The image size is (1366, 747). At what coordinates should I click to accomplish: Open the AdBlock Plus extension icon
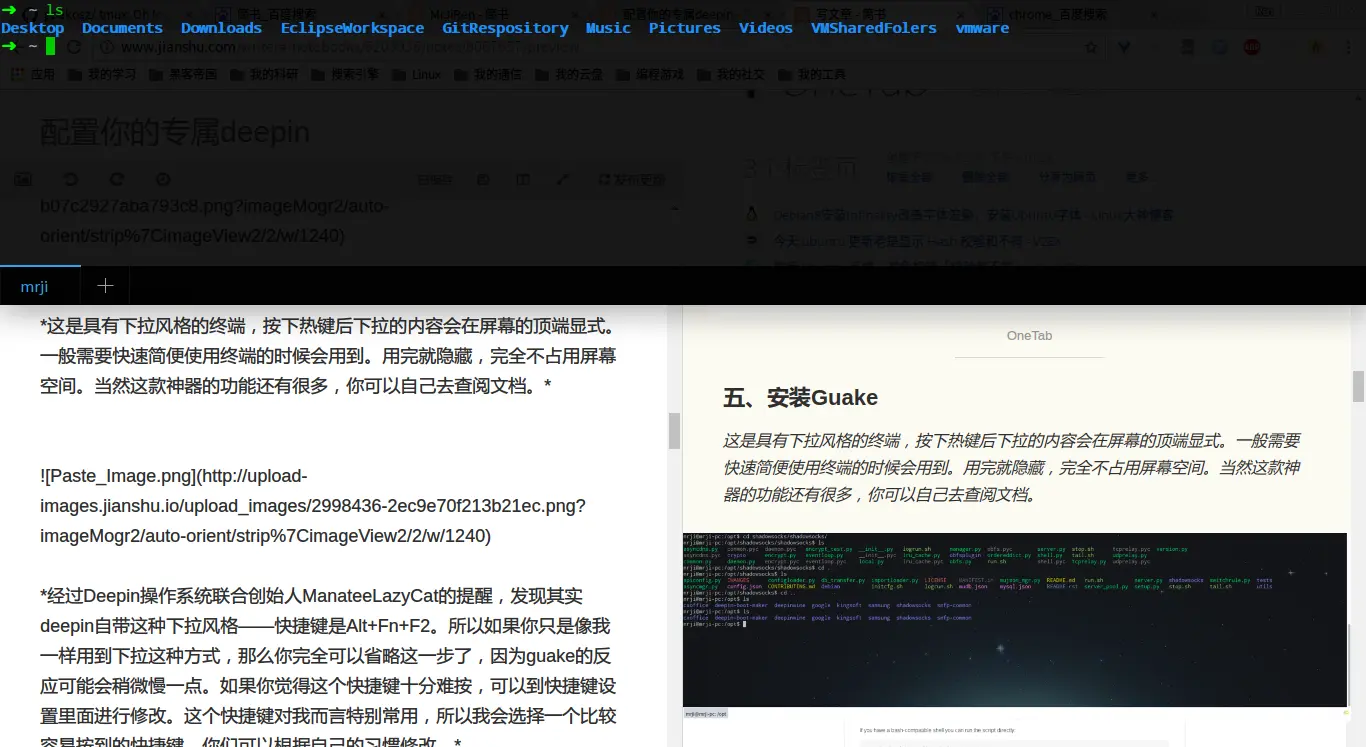tap(1251, 47)
